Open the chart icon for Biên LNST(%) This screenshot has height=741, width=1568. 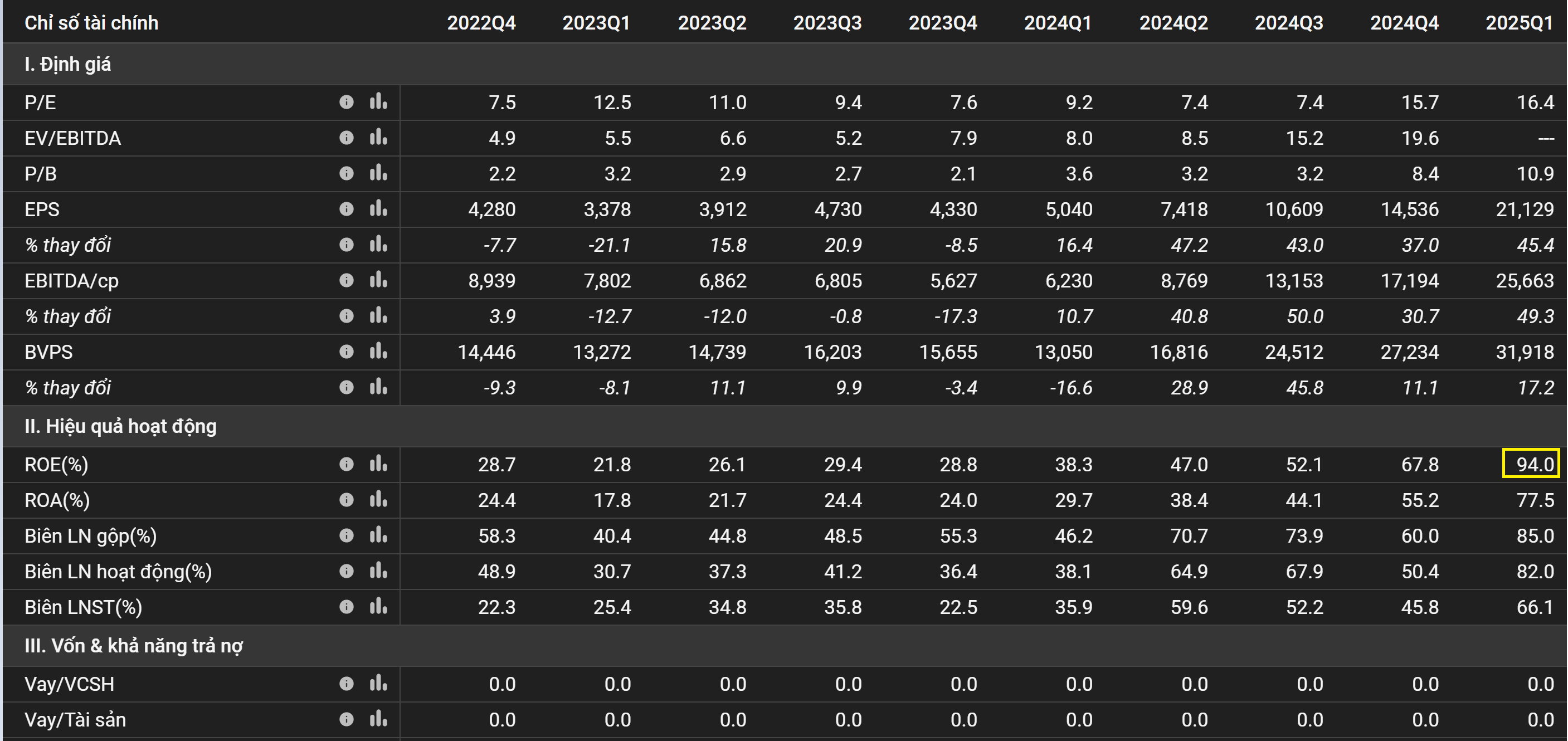coord(378,607)
